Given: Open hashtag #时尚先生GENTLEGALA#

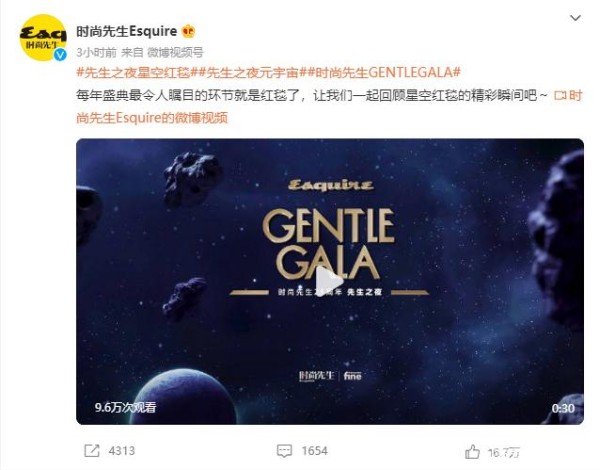Looking at the screenshot, I should 382,72.
